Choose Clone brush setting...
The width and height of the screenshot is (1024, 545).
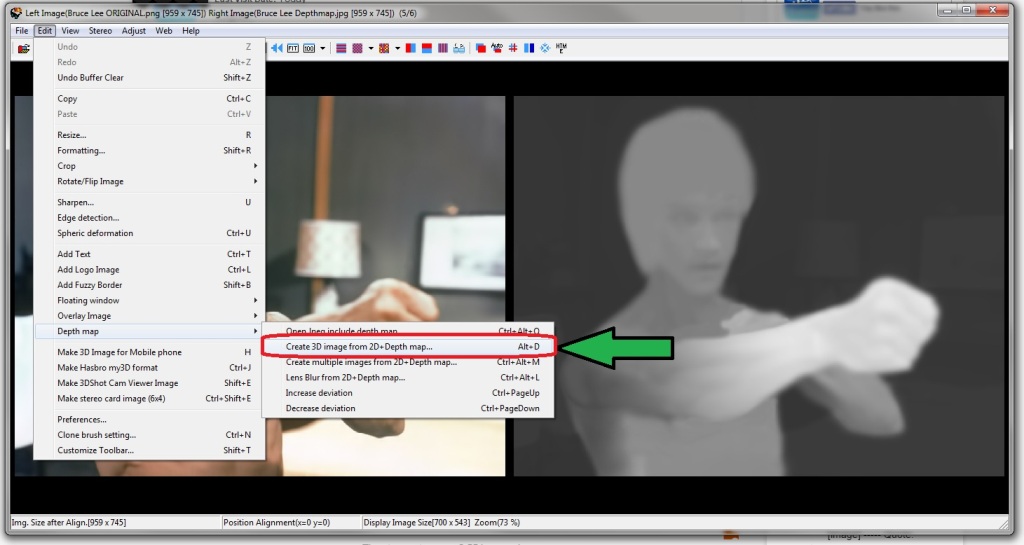coord(150,435)
